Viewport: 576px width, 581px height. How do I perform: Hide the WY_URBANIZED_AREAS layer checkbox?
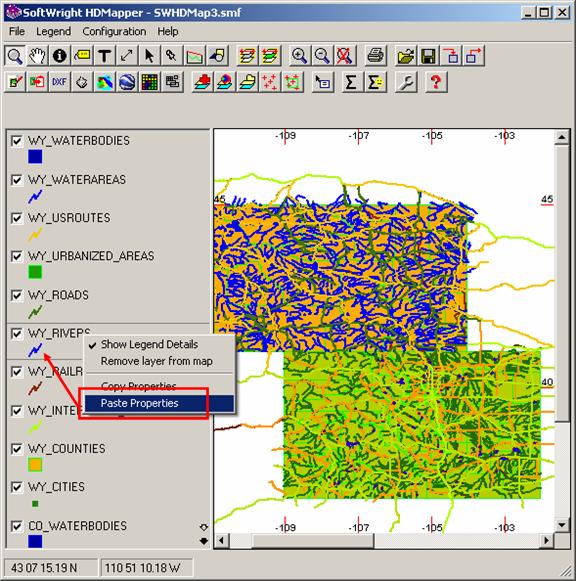[17, 256]
